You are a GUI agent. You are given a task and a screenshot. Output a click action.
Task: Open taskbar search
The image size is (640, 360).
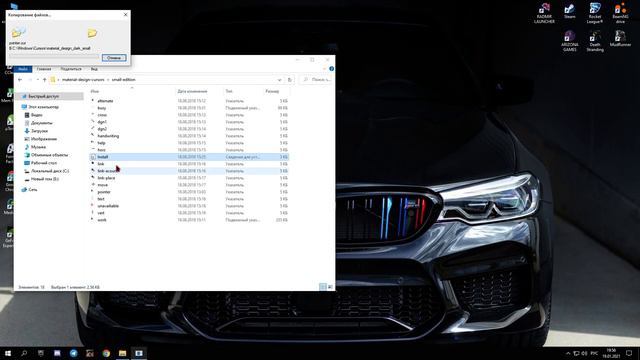pos(24,353)
